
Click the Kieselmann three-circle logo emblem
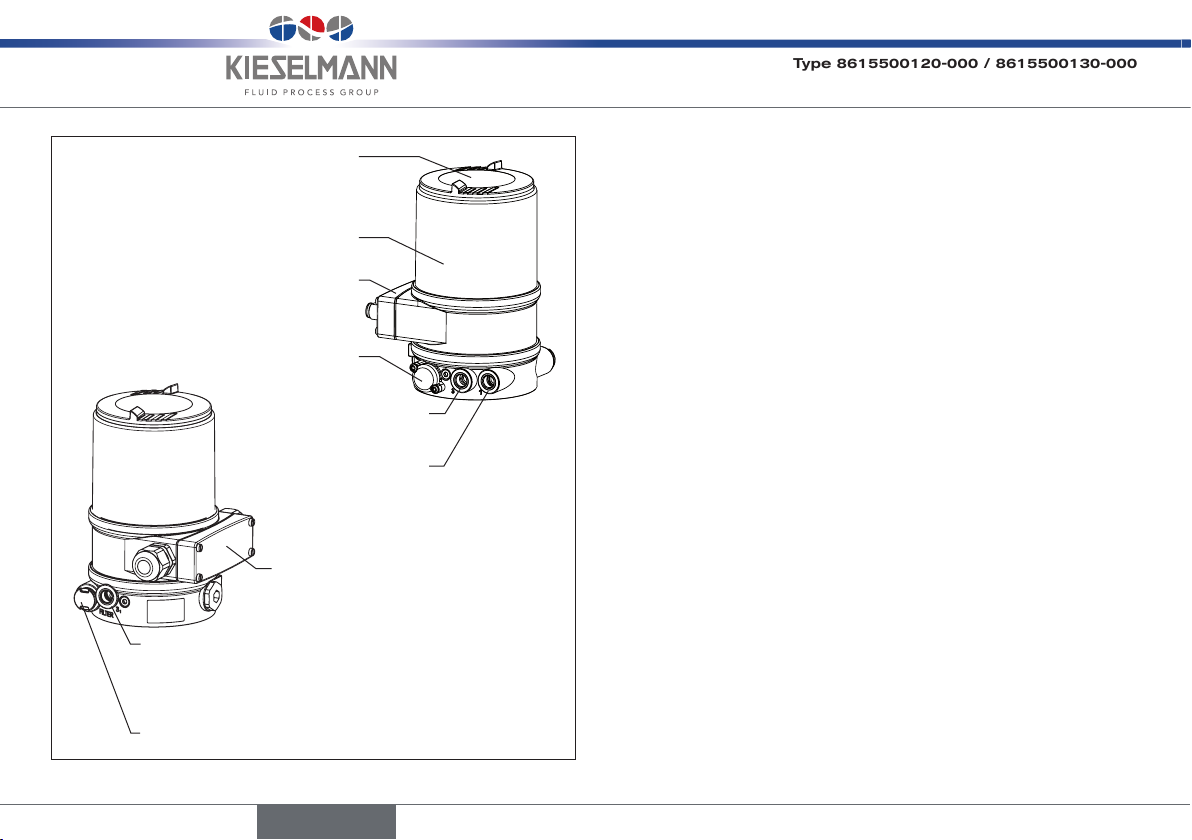pyautogui.click(x=311, y=28)
